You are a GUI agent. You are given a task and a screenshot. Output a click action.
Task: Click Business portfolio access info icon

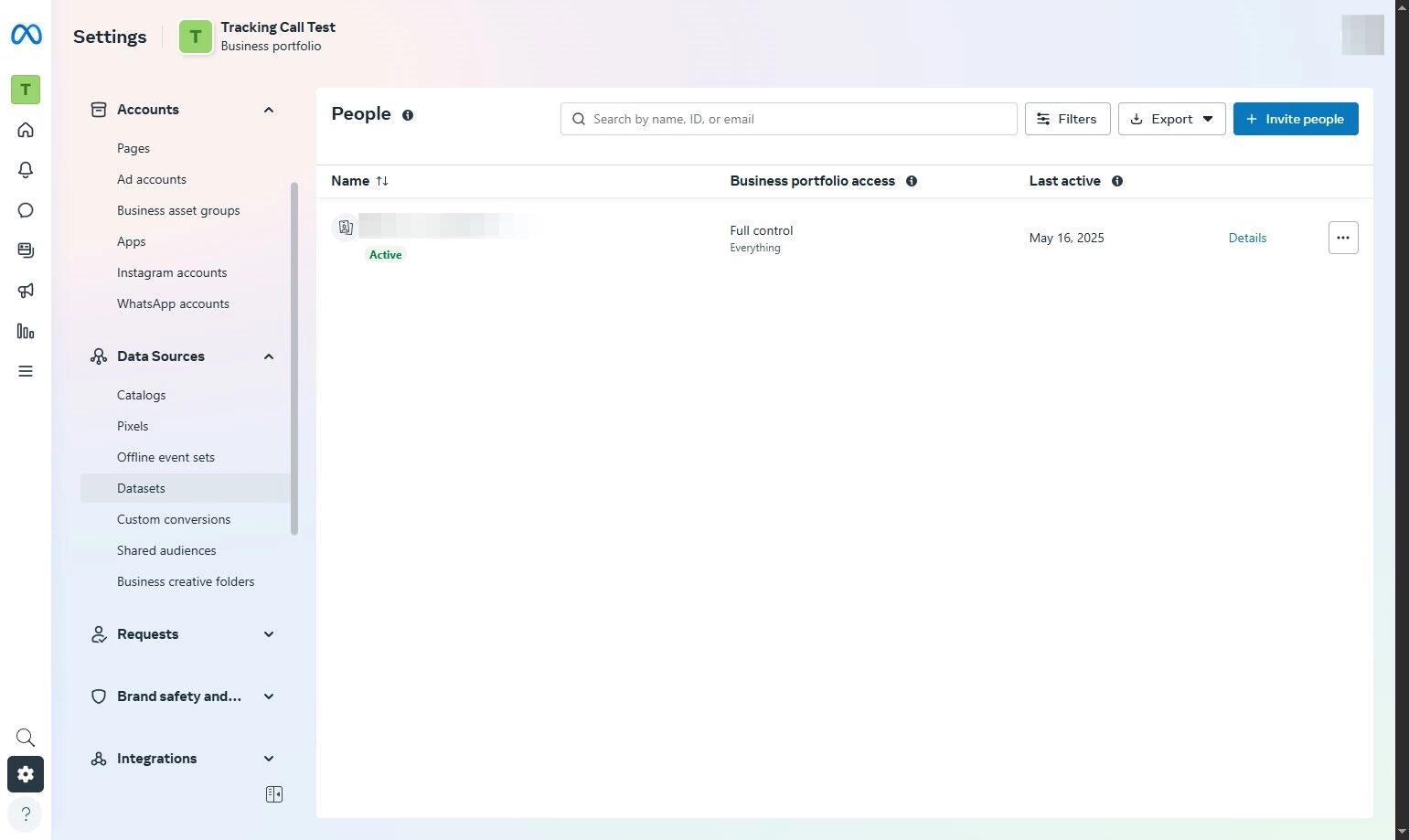912,181
